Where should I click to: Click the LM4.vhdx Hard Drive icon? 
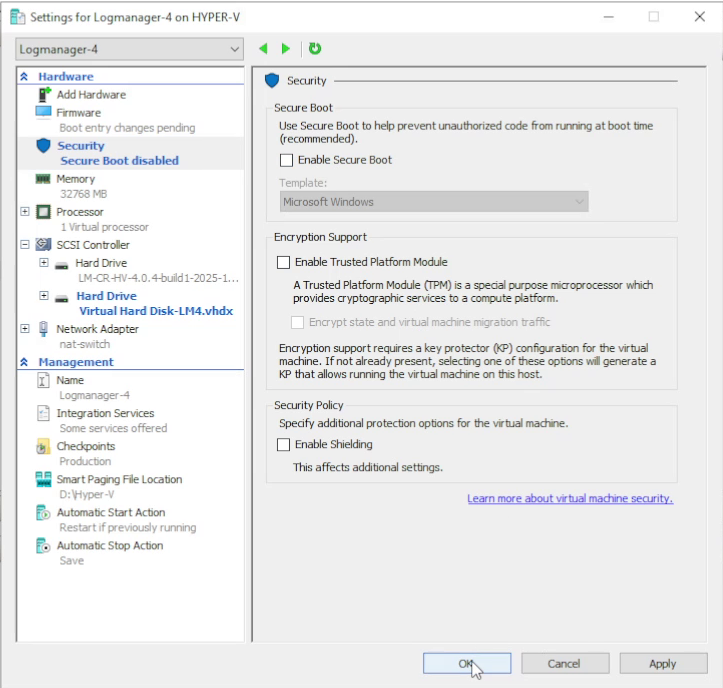(x=62, y=298)
